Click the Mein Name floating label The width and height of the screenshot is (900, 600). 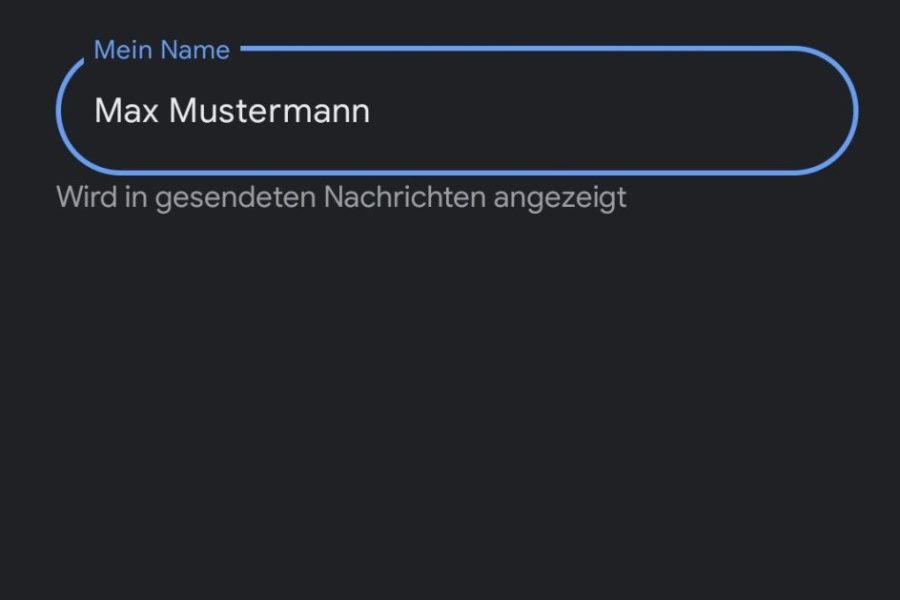point(162,50)
